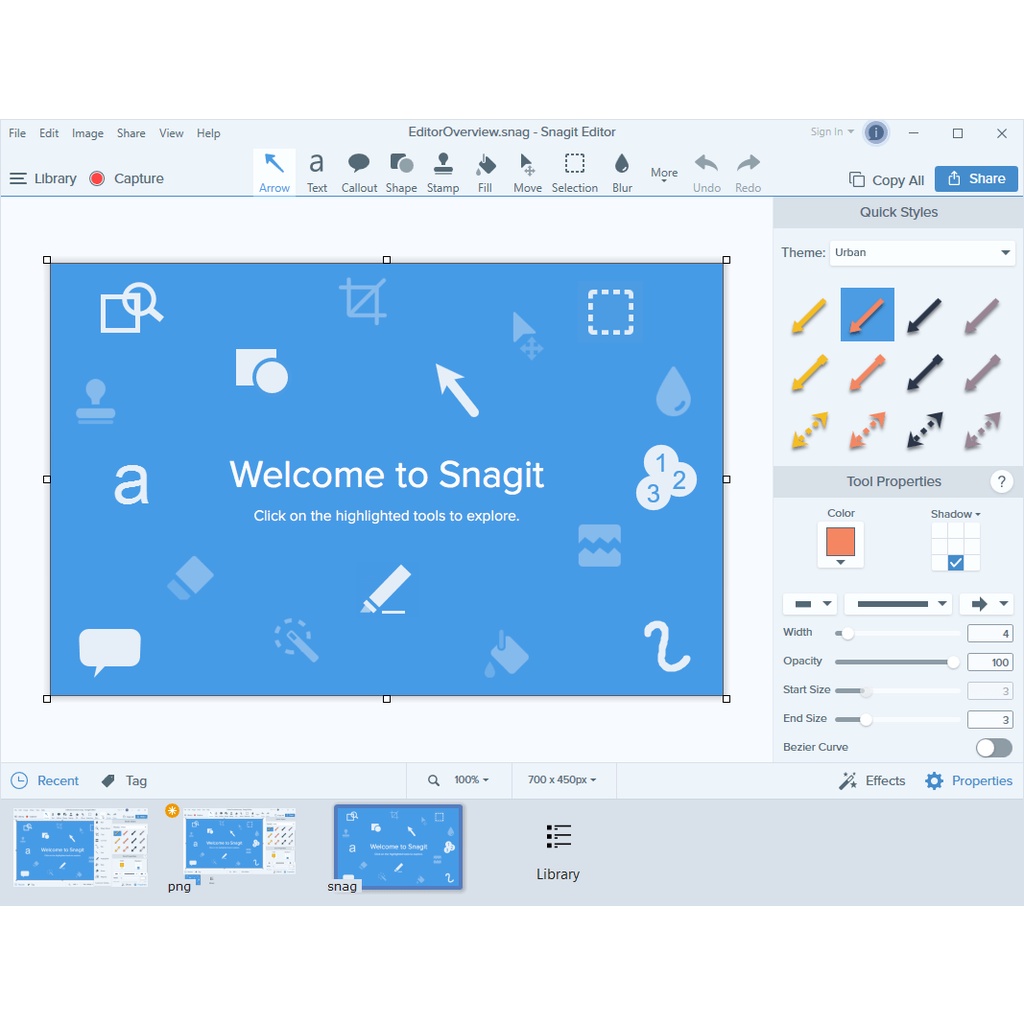Viewport: 1024px width, 1024px height.
Task: Click the End Size slider track
Action: [x=897, y=720]
